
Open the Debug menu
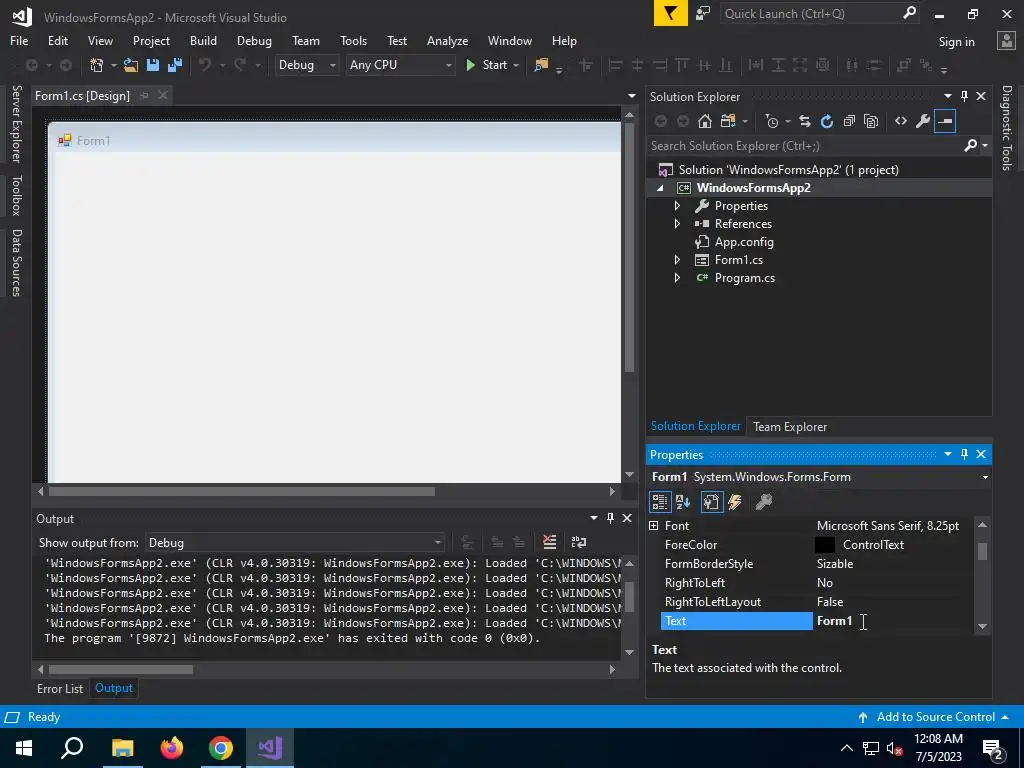coord(254,40)
